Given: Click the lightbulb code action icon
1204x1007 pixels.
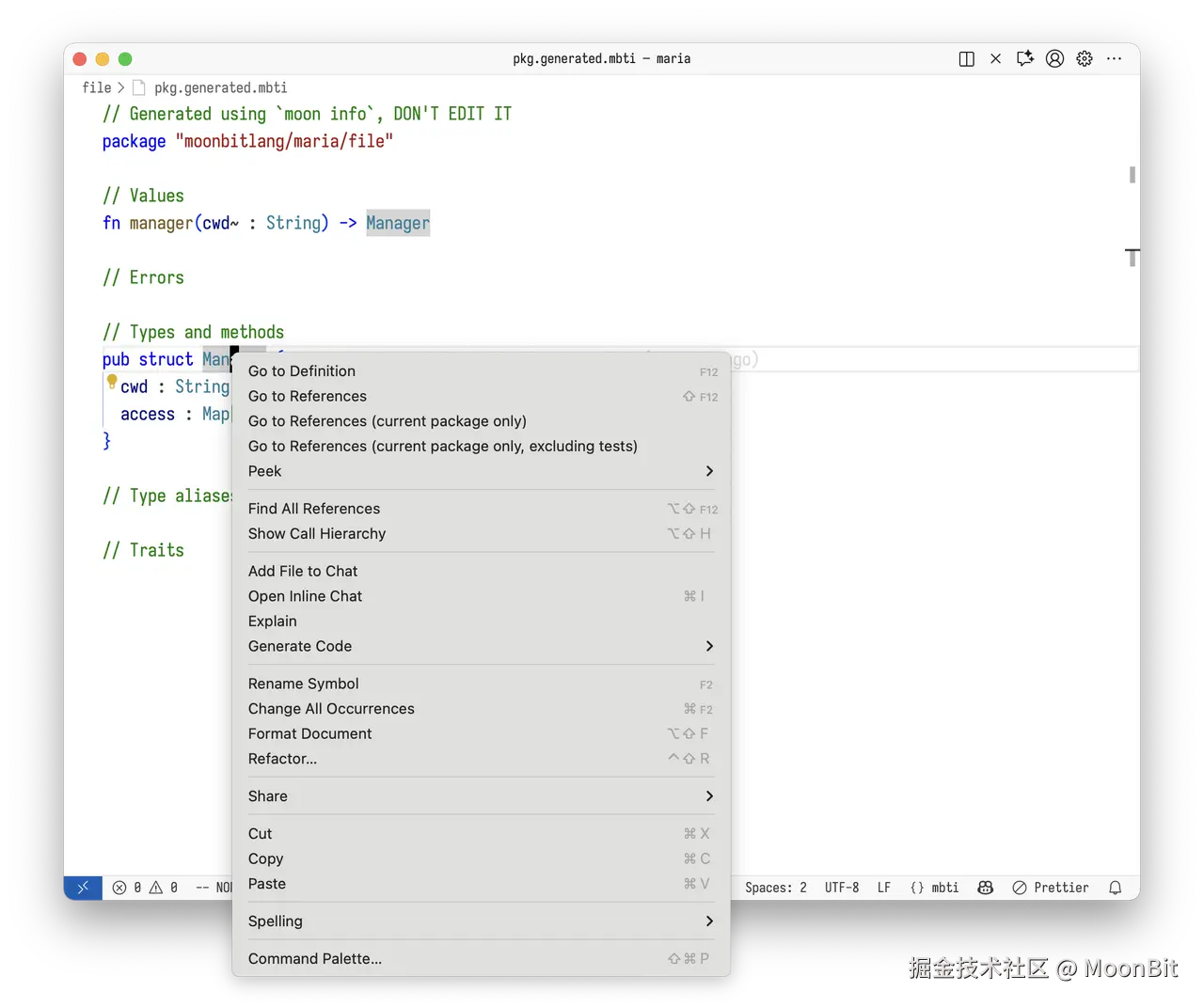Looking at the screenshot, I should click(x=112, y=382).
